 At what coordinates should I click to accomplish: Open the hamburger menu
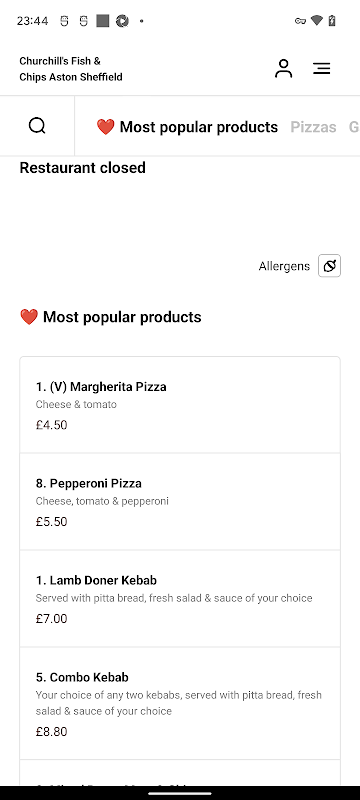(x=322, y=68)
